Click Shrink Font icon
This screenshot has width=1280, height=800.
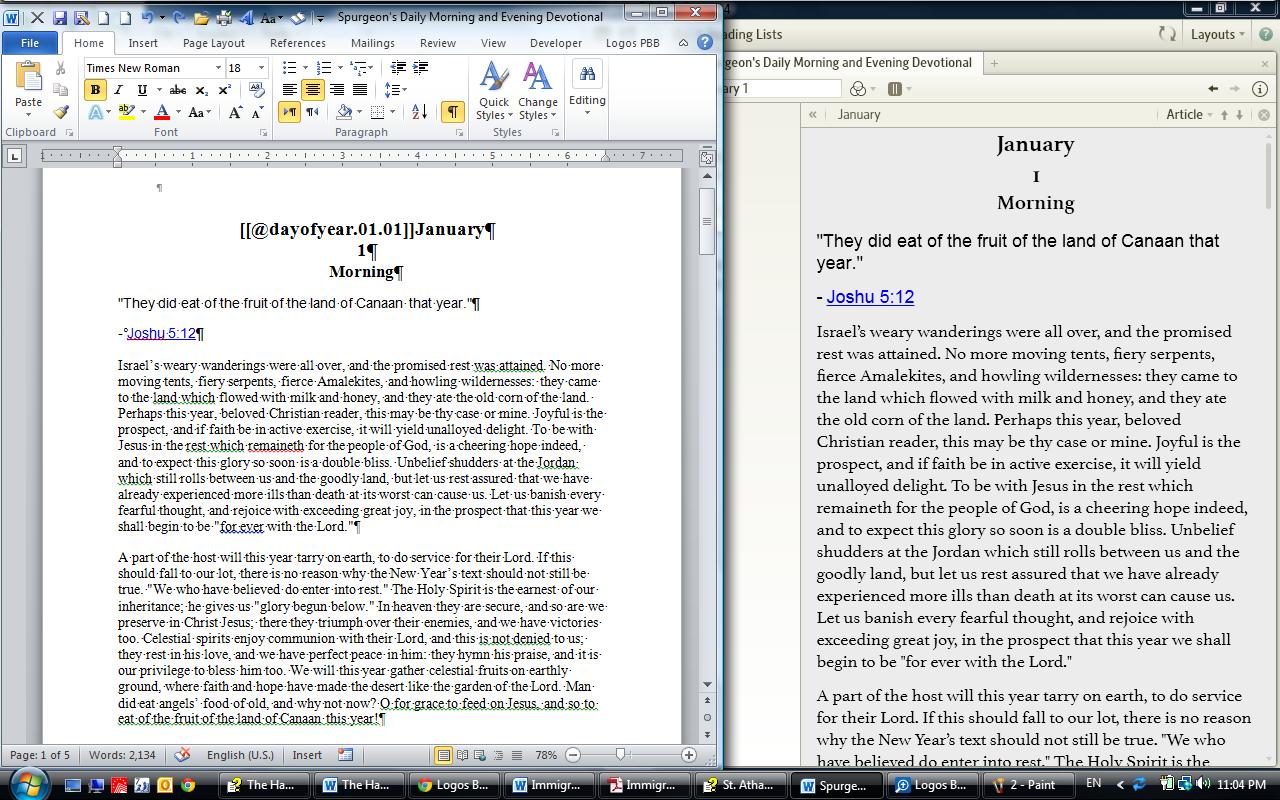(256, 113)
